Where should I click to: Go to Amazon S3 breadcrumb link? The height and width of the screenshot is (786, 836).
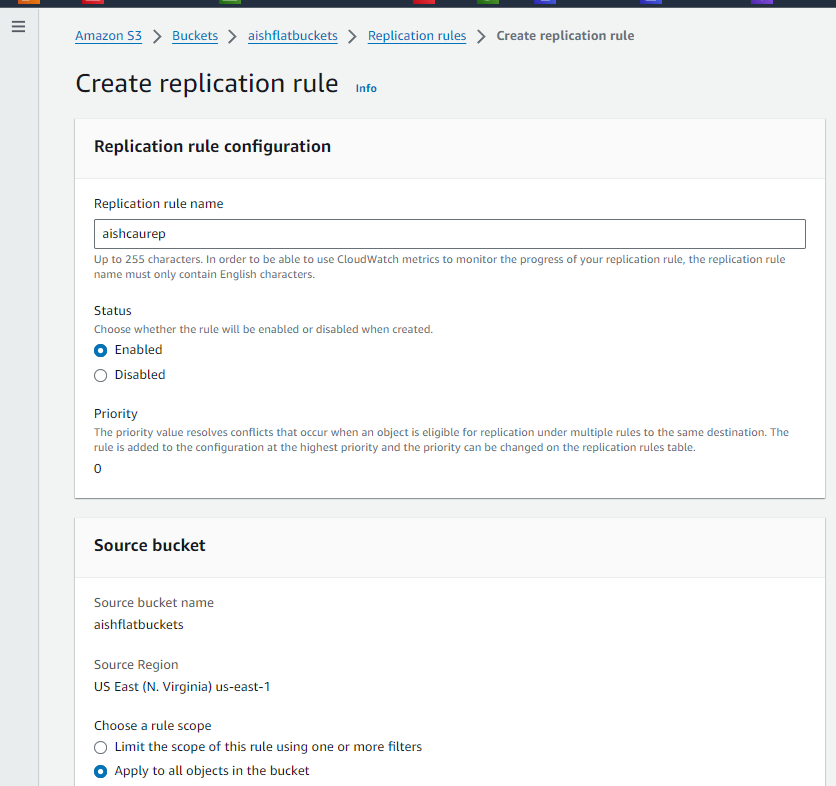(108, 36)
